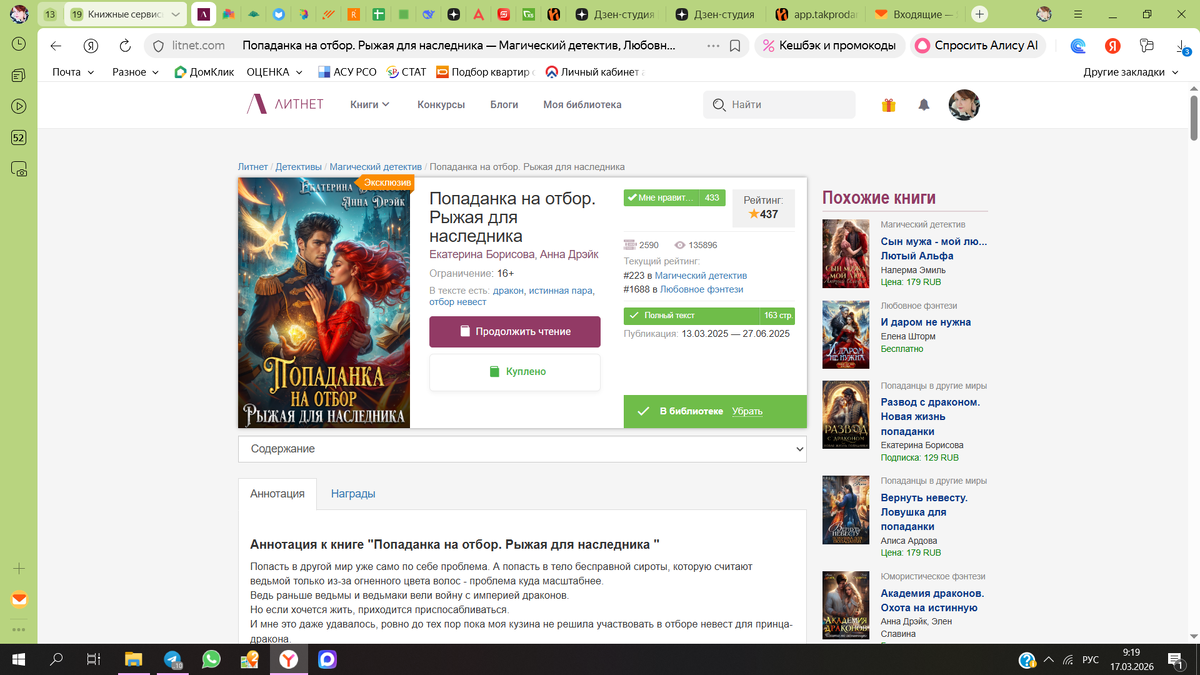Click the browser back arrow
Image resolution: width=1200 pixels, height=675 pixels.
[x=56, y=46]
